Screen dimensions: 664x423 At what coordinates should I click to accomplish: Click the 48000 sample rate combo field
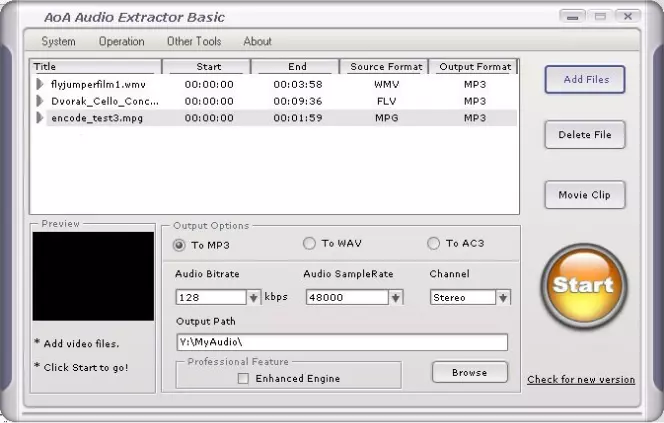tap(347, 298)
